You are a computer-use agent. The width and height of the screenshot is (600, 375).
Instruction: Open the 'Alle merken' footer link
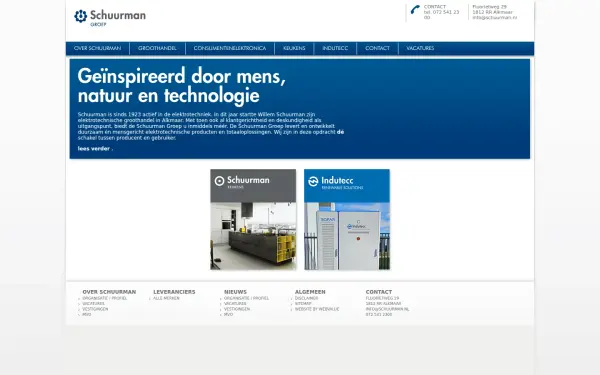166,298
